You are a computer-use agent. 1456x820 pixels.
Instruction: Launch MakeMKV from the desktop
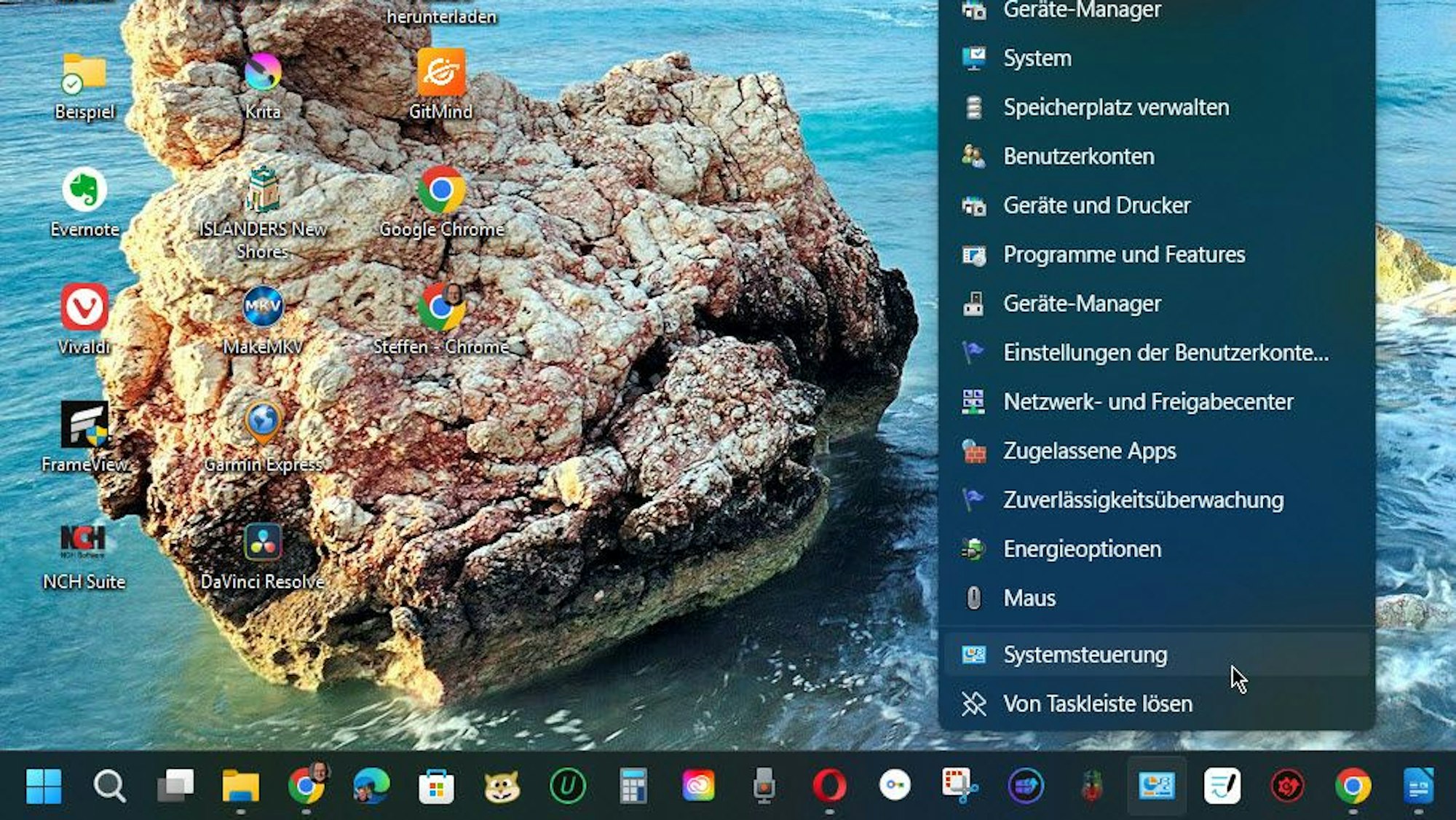click(x=264, y=307)
